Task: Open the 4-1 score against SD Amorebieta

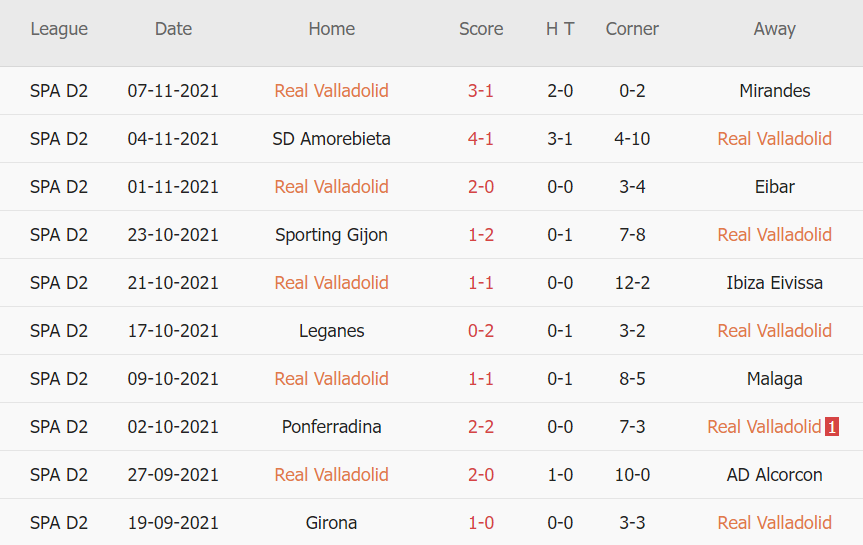Action: click(481, 139)
